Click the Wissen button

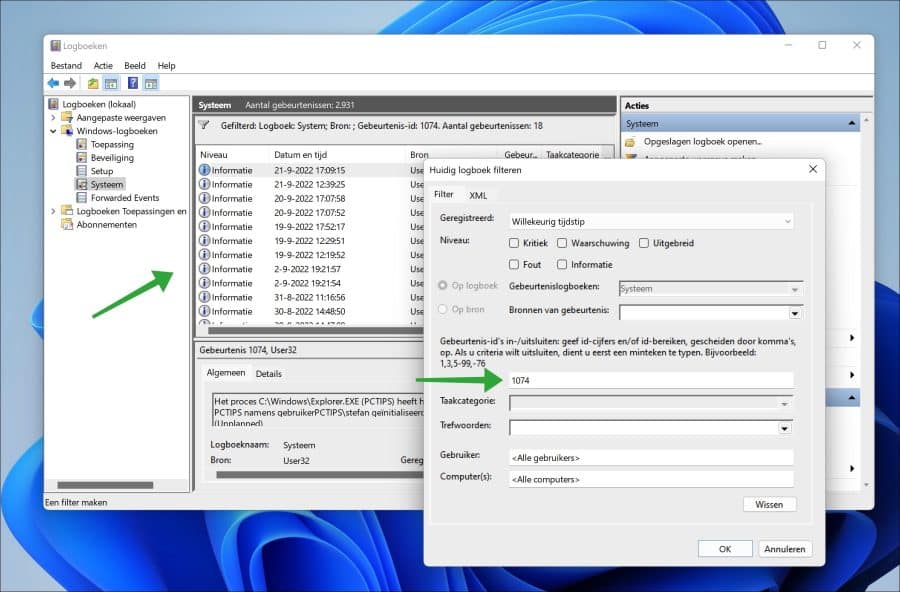pyautogui.click(x=769, y=504)
